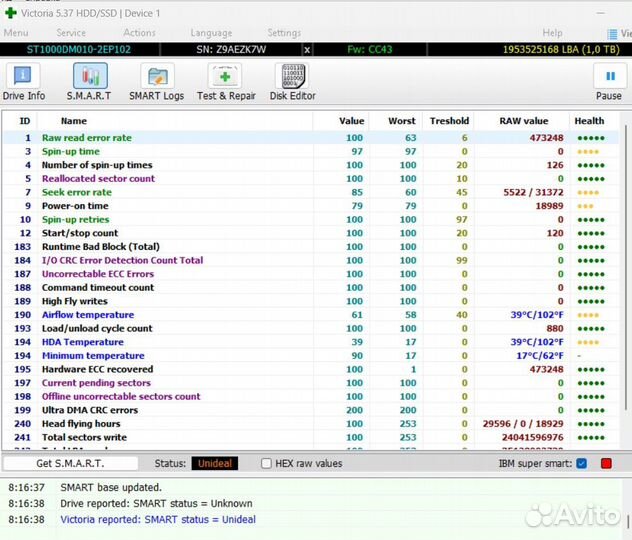Select the High Fly writes row
632x540 pixels.
[310, 301]
